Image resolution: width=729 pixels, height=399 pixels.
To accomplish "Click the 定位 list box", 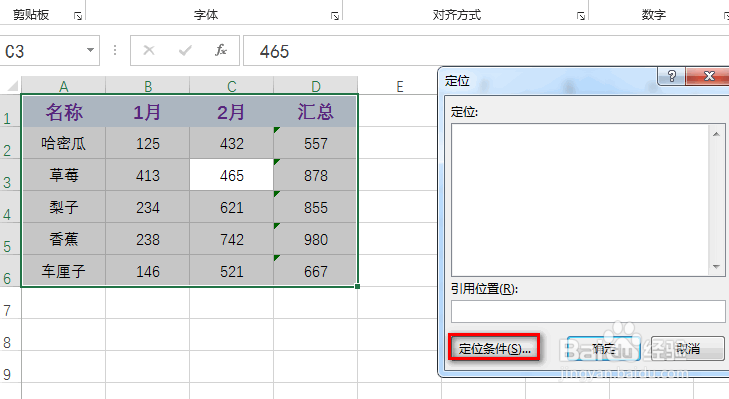I will pos(588,200).
